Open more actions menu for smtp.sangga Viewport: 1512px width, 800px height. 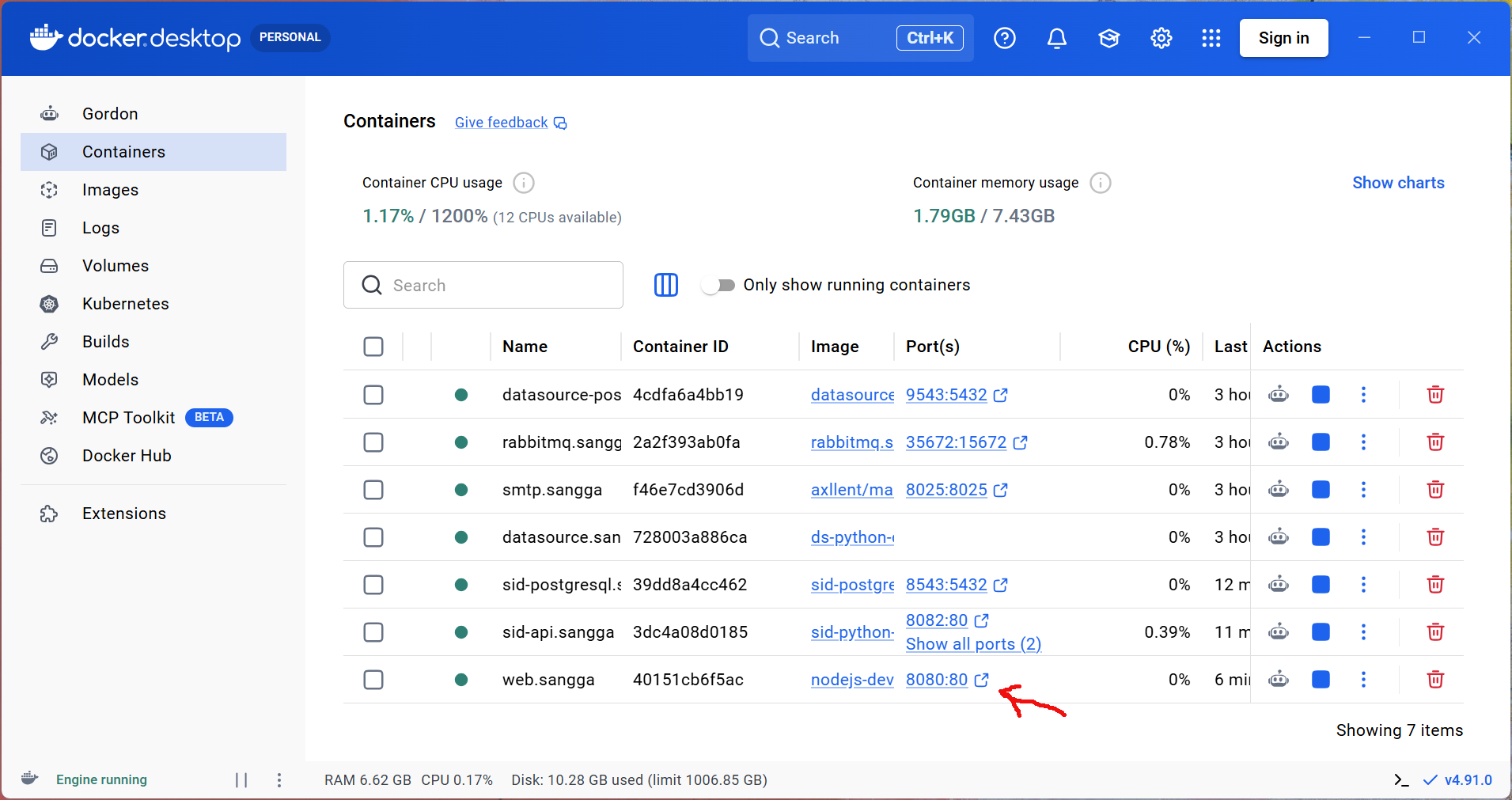click(x=1363, y=489)
